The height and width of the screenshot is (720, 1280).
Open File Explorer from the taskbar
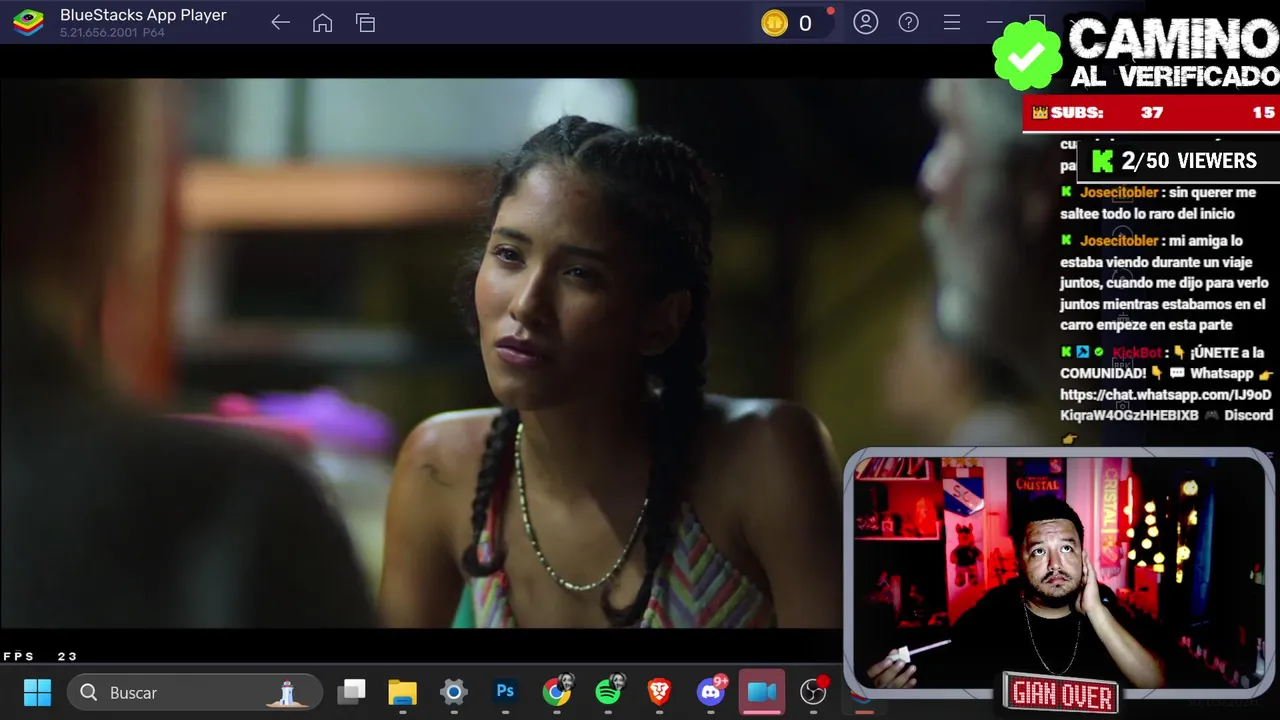coord(403,692)
